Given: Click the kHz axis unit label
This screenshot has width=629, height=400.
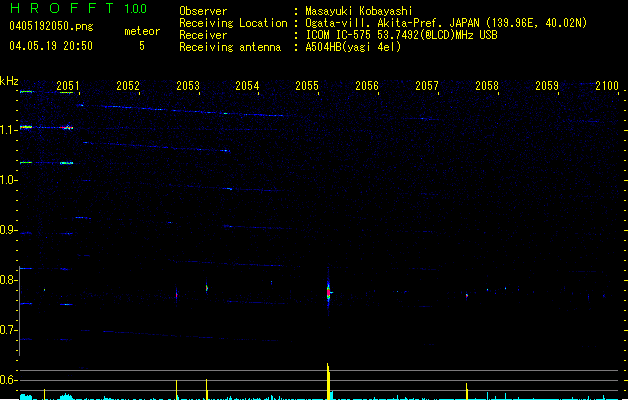Looking at the screenshot, I should [x=9, y=81].
